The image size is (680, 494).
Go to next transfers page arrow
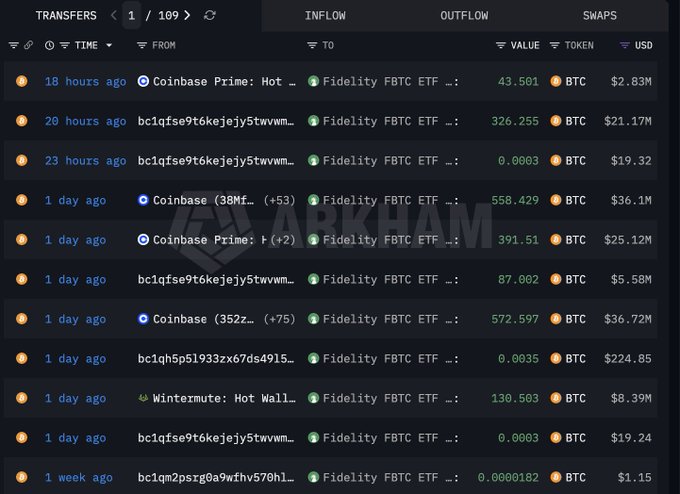point(187,16)
